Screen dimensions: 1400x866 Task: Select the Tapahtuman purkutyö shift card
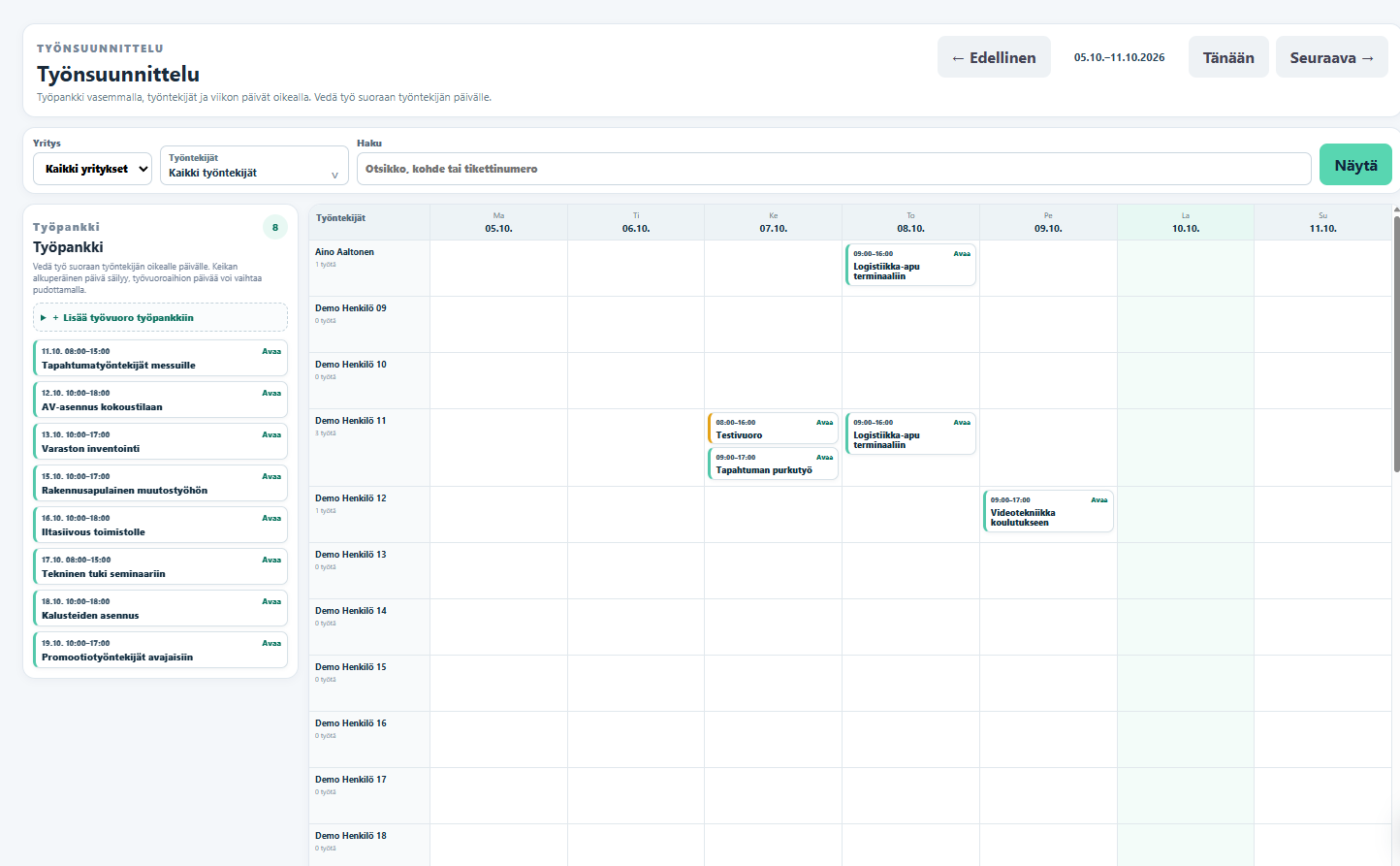[773, 464]
